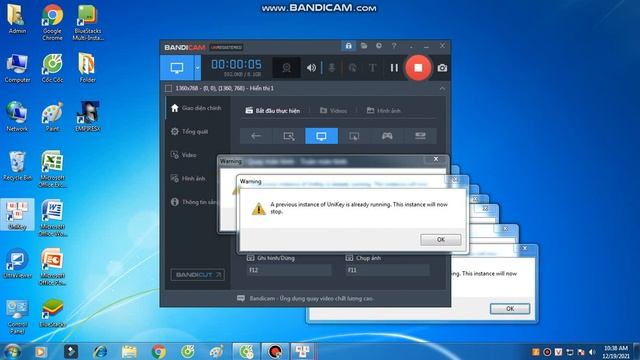Select rectangle area recording mode
640x360 pixels.
pos(289,136)
